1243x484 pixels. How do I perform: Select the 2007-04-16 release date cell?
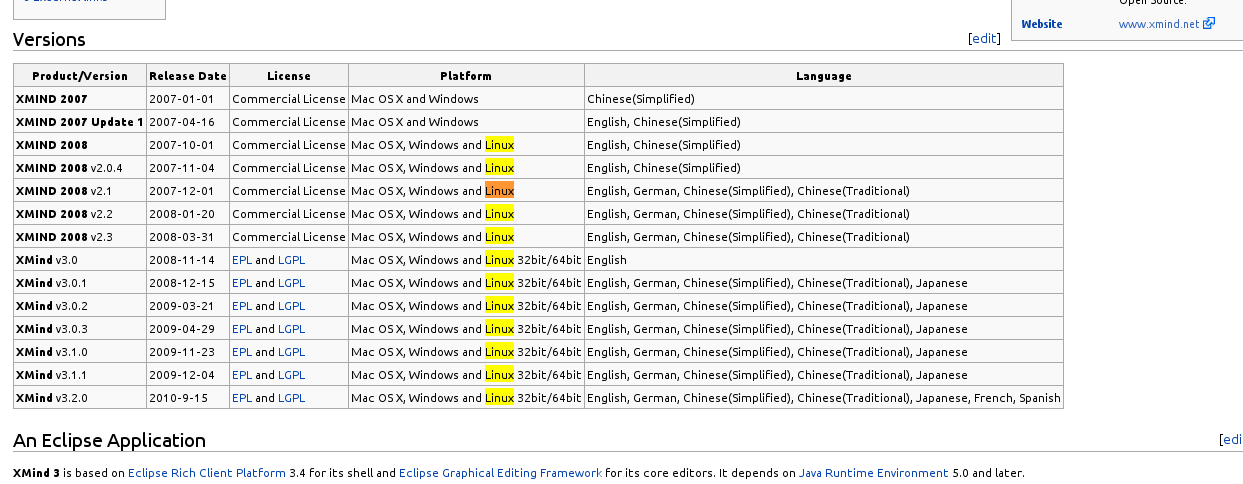(x=188, y=122)
